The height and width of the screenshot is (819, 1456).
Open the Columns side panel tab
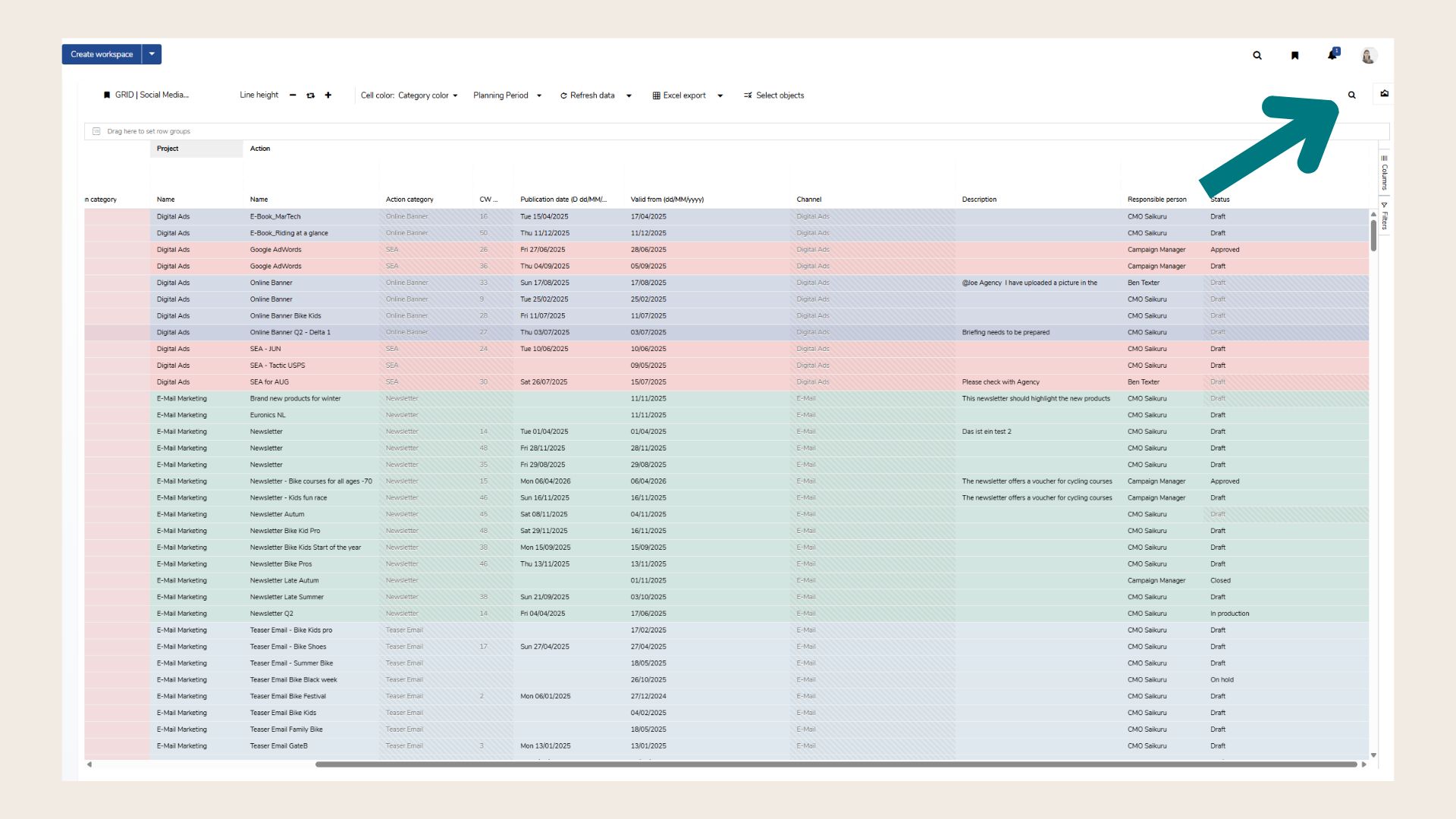pos(1384,174)
